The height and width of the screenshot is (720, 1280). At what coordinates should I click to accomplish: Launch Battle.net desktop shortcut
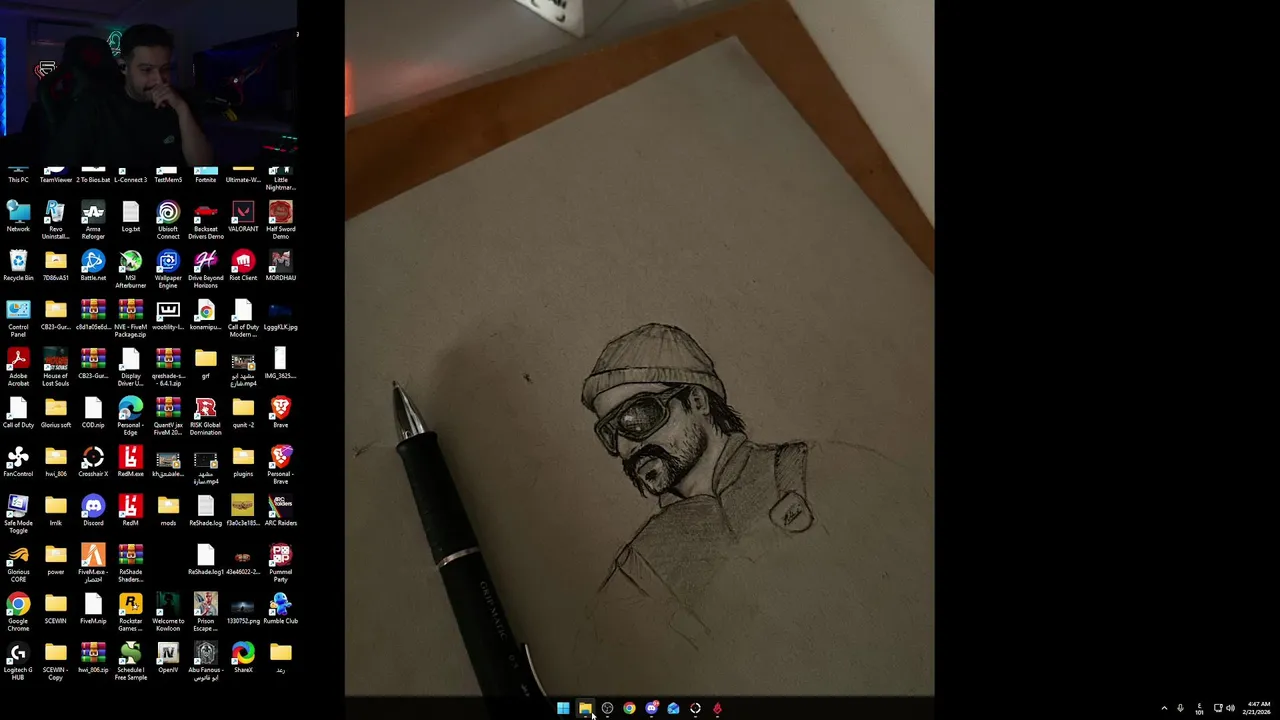coord(93,266)
